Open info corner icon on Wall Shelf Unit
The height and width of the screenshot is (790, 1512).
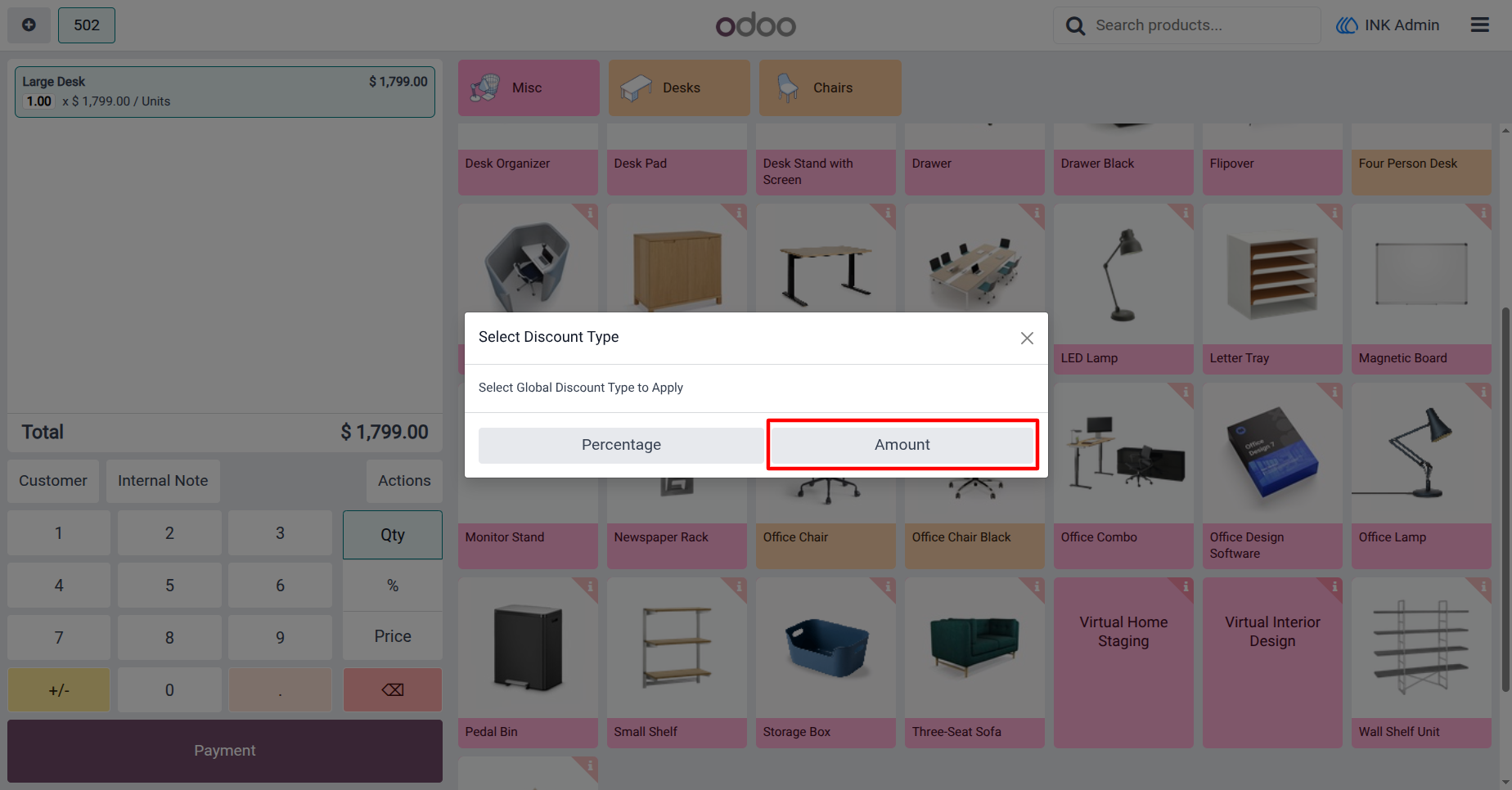point(1482,587)
